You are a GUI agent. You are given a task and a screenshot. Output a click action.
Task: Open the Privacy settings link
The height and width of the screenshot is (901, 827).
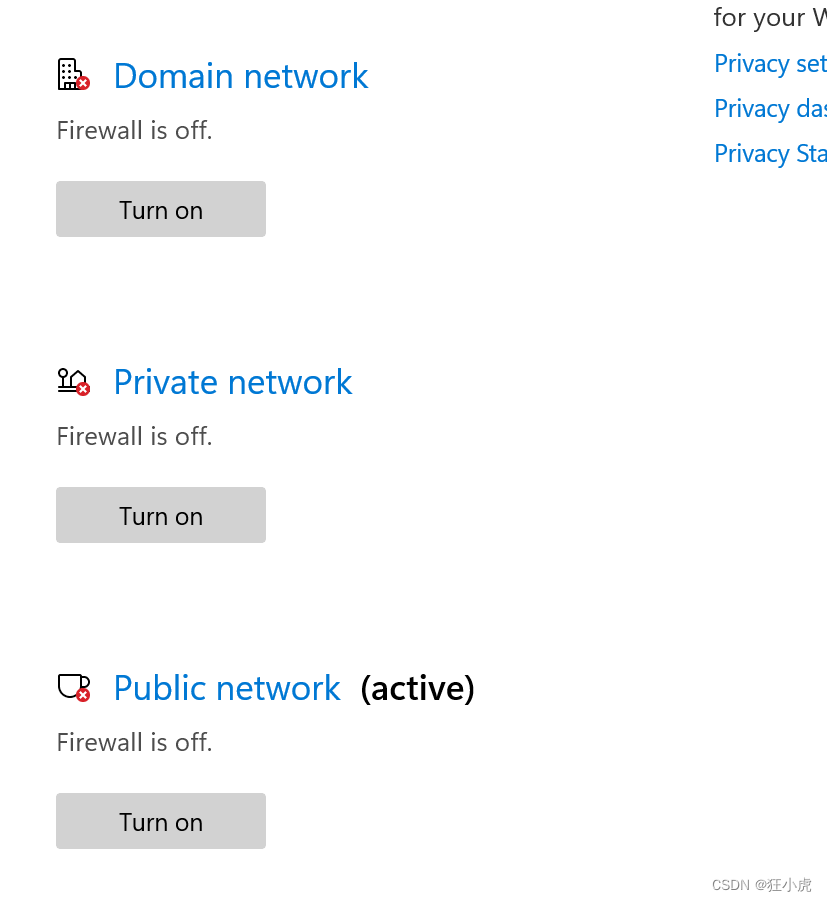(x=770, y=63)
